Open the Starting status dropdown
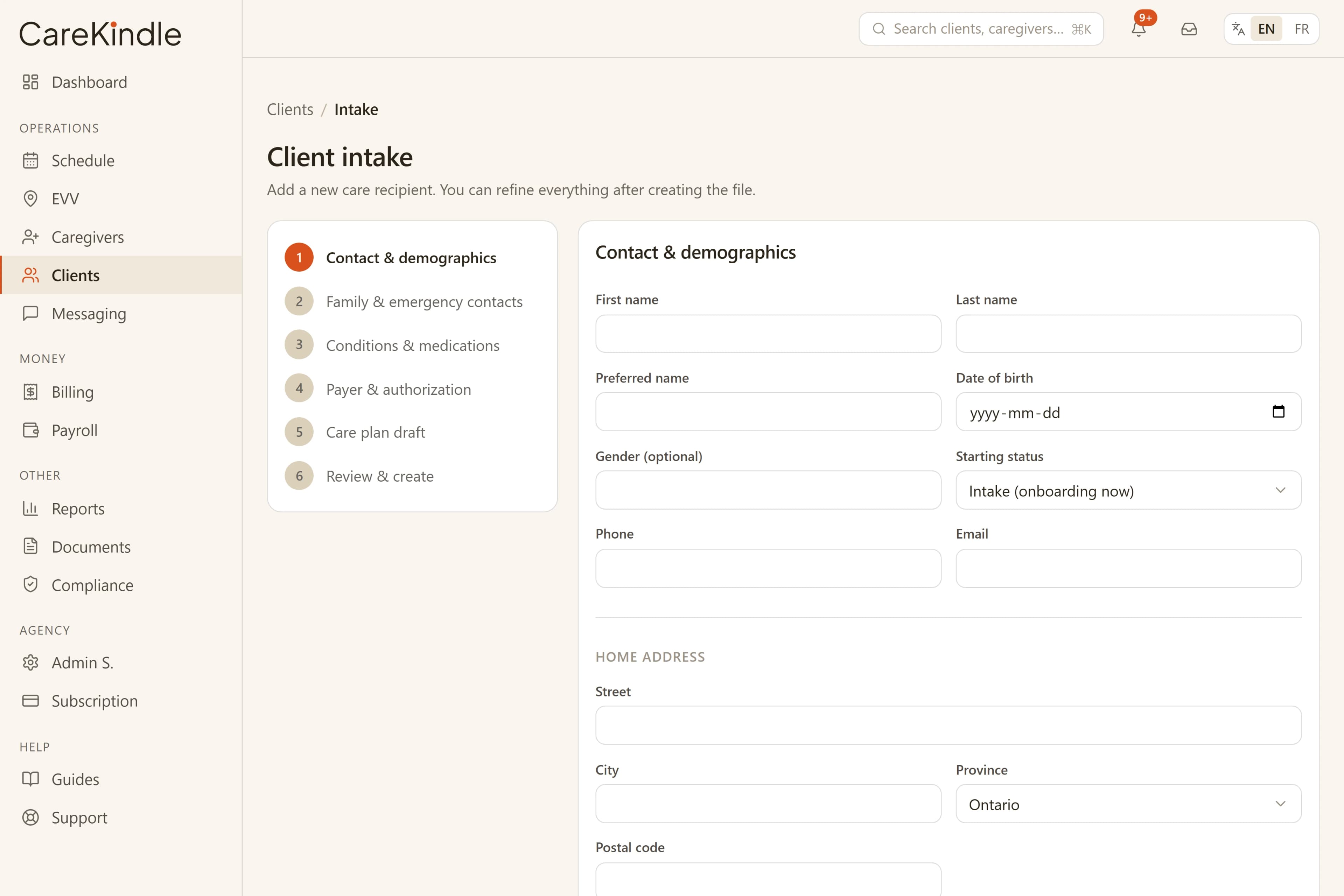The width and height of the screenshot is (1344, 896). 1128,490
